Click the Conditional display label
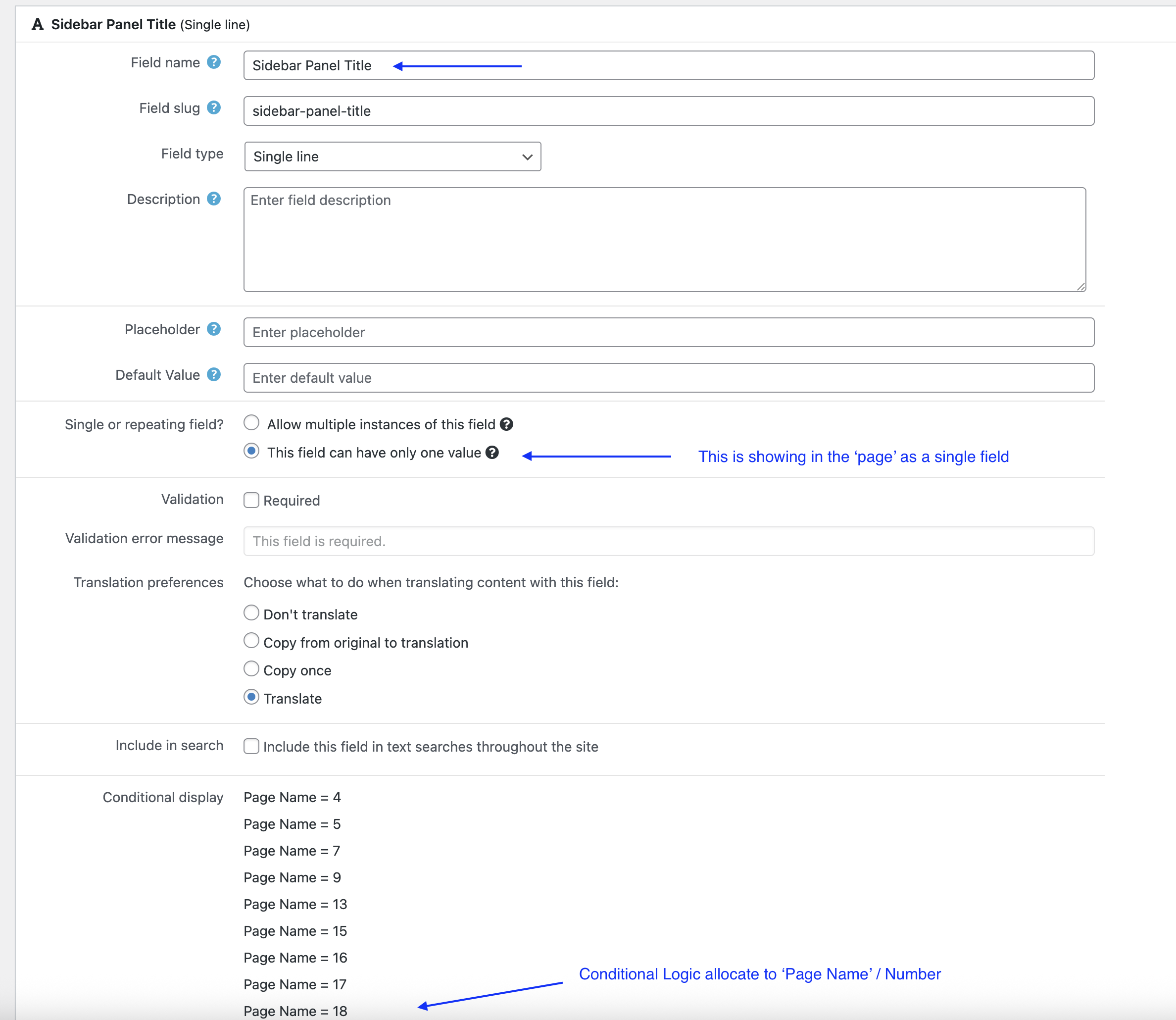 163,798
